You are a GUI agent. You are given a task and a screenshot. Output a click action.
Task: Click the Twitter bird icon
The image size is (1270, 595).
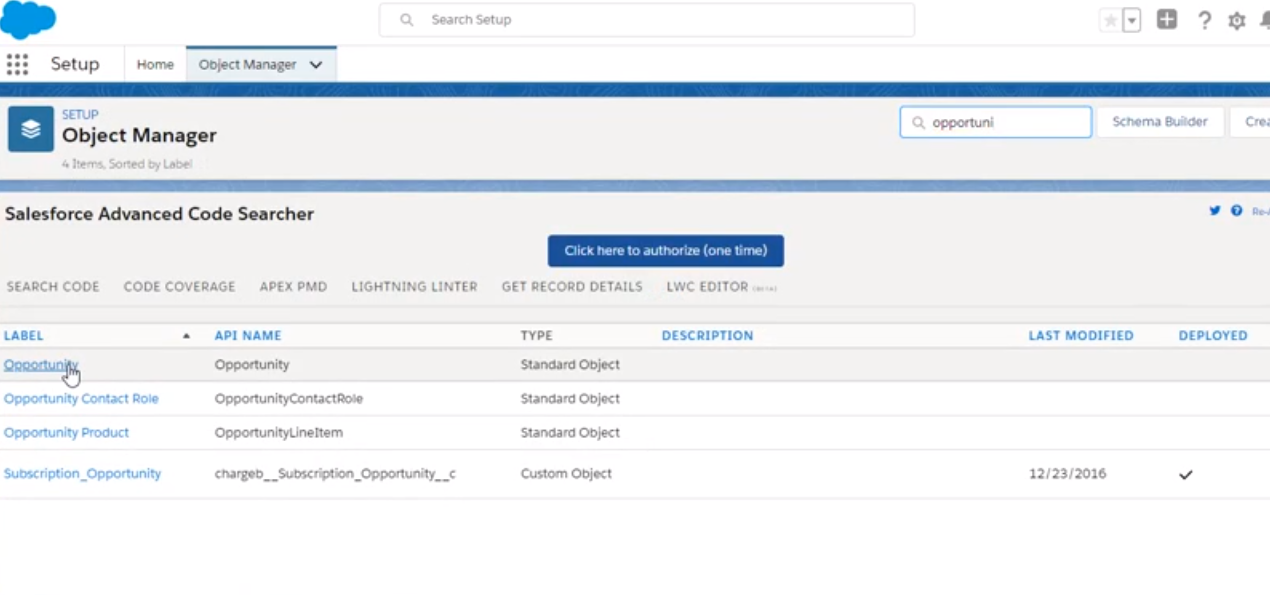[1214, 211]
